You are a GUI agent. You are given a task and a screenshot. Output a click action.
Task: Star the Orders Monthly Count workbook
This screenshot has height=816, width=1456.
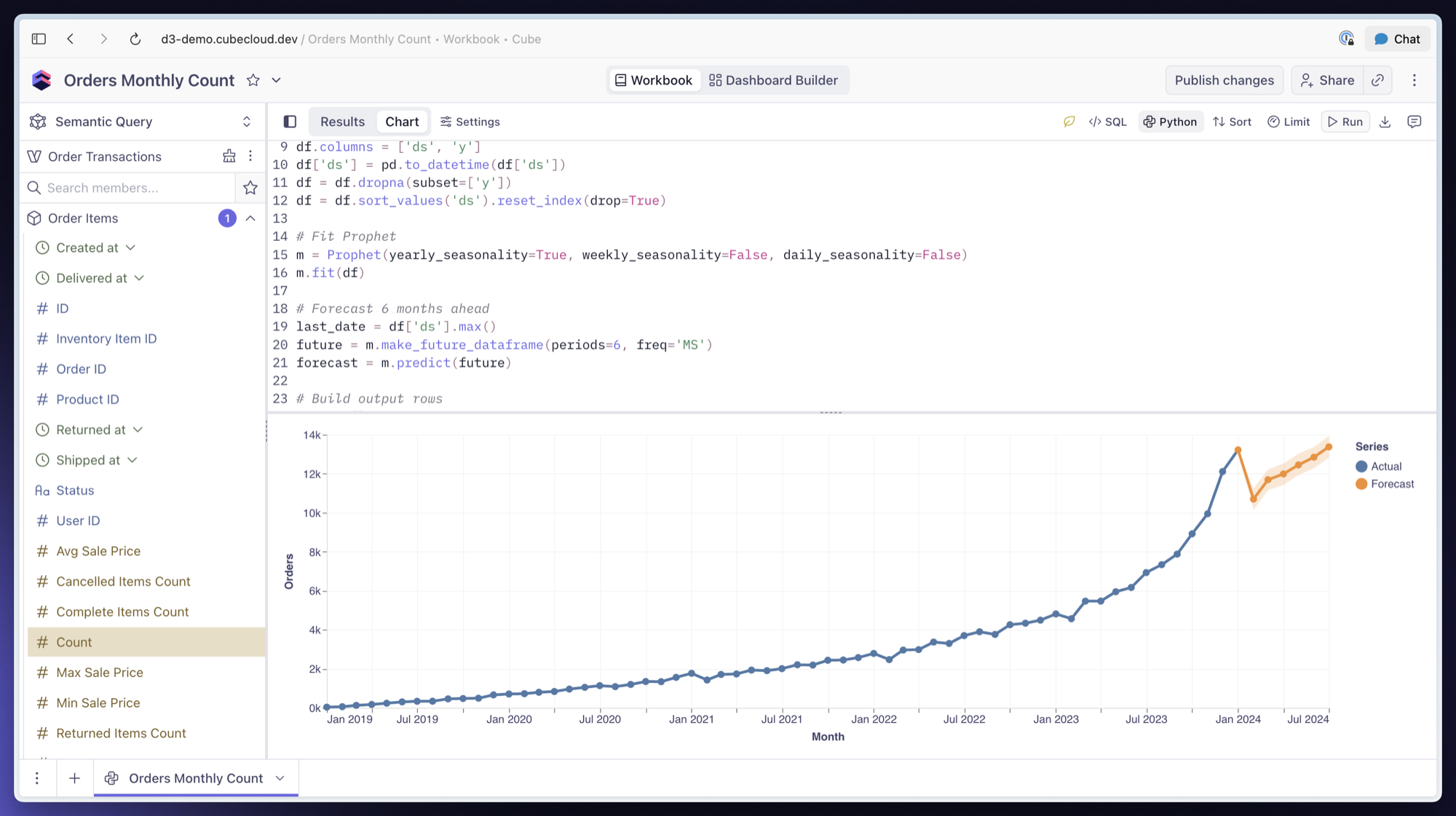(253, 80)
